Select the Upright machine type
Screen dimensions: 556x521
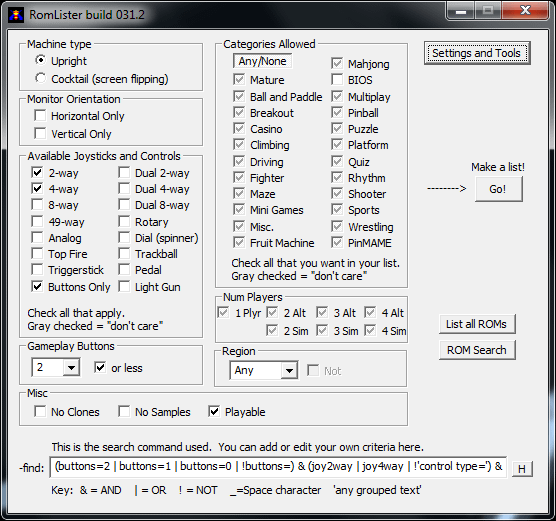[40, 60]
